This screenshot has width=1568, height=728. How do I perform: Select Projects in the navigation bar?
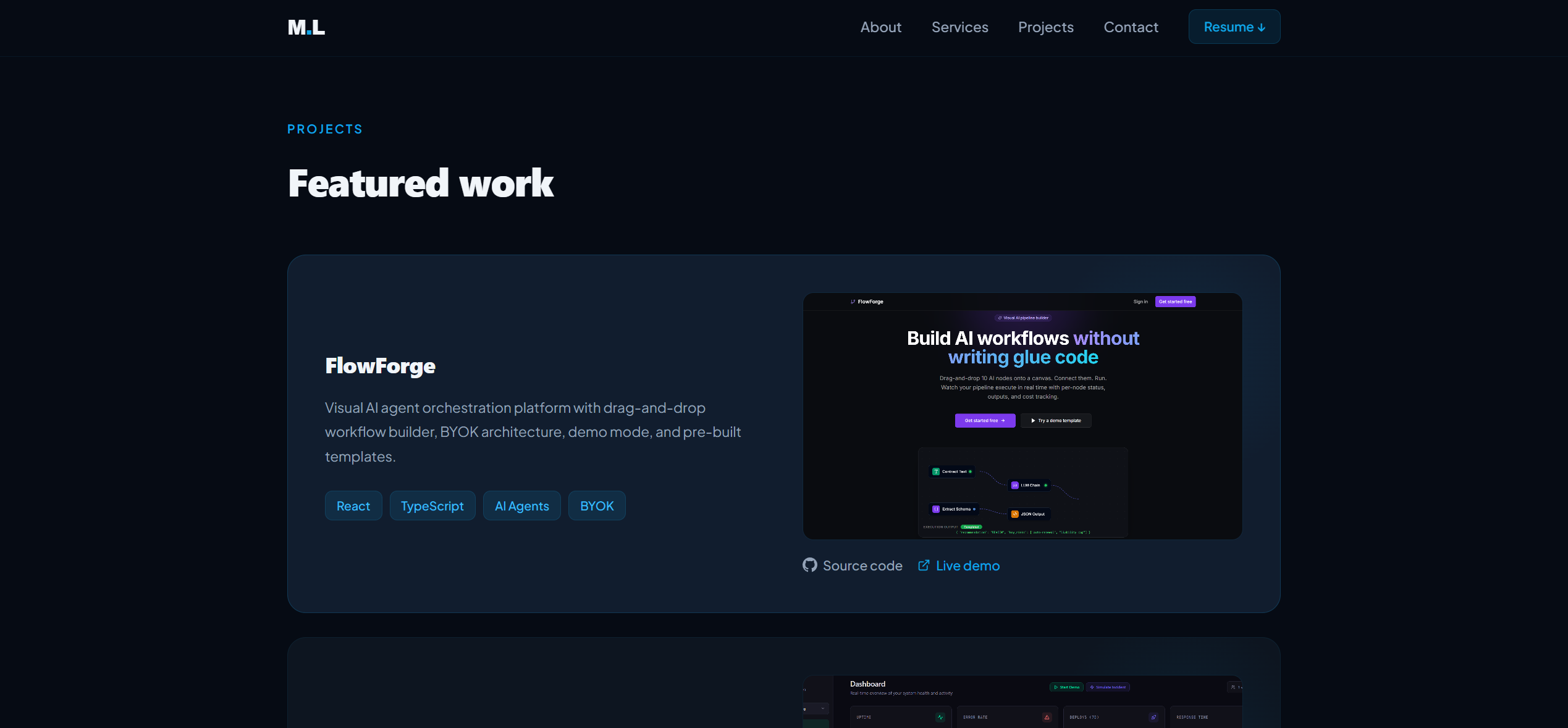click(x=1046, y=27)
